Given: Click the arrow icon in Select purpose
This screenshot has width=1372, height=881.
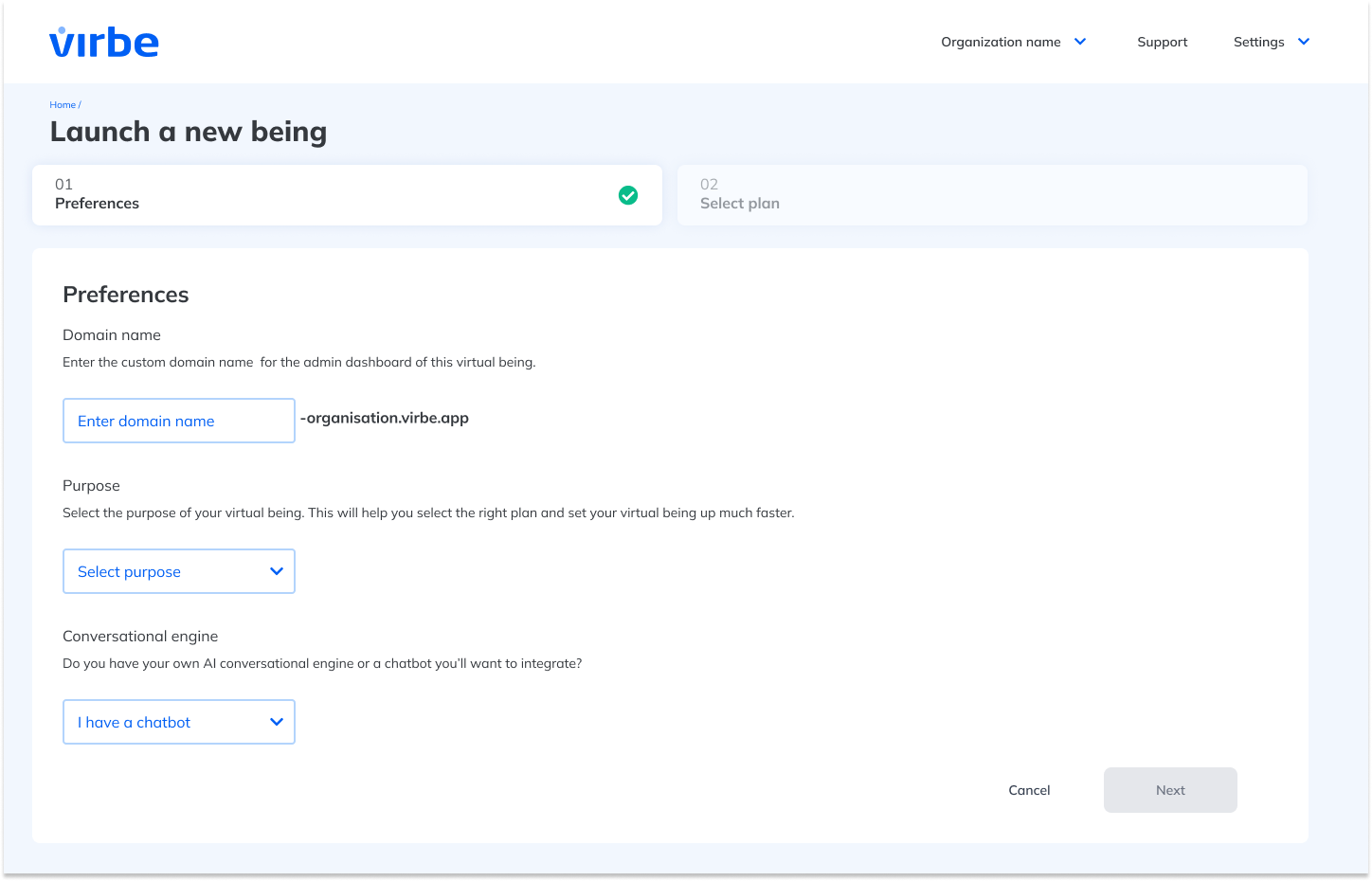Looking at the screenshot, I should coord(277,571).
